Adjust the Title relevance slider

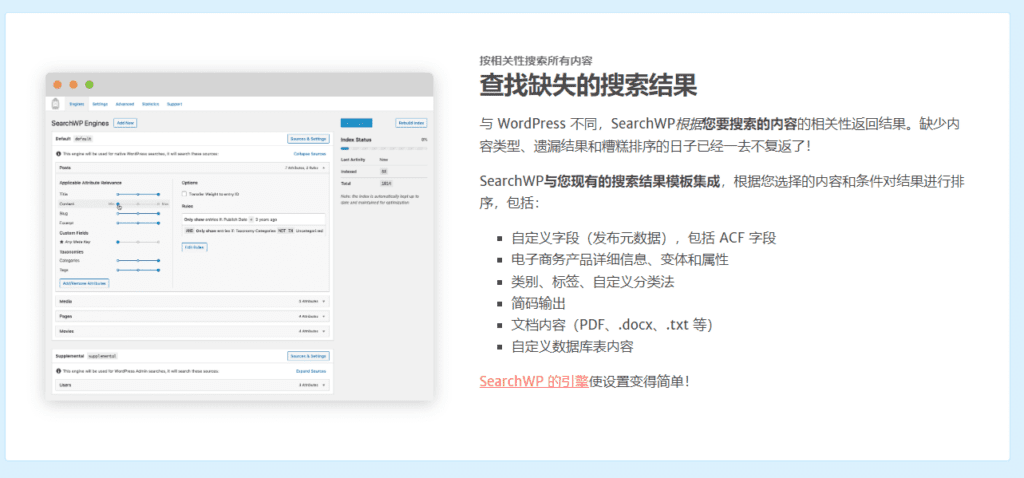pyautogui.click(x=138, y=195)
